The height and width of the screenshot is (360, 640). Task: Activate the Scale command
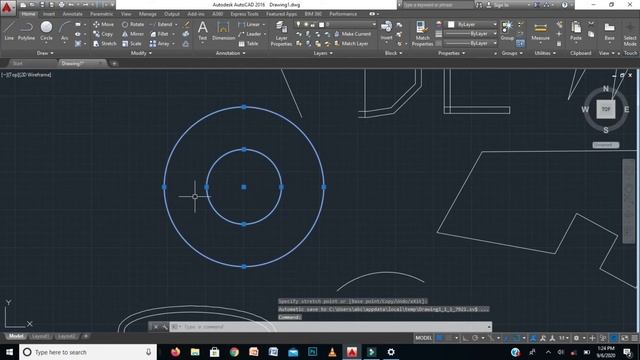[131, 44]
